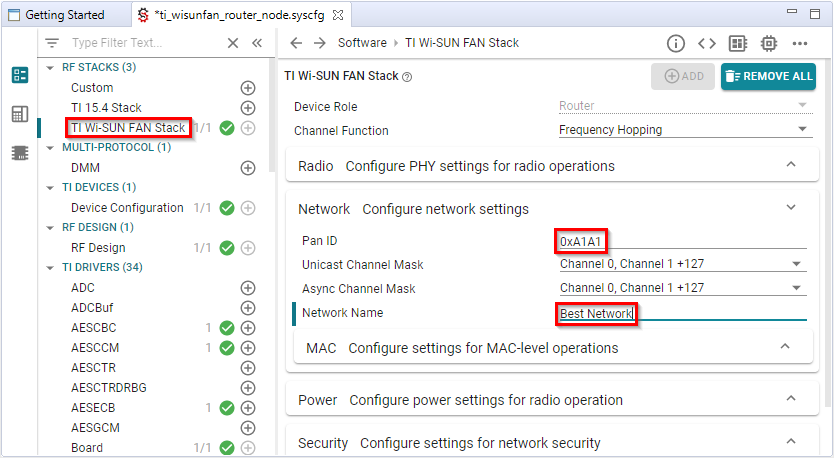The width and height of the screenshot is (834, 458).
Task: Click the info icon in header toolbar
Action: point(676,43)
